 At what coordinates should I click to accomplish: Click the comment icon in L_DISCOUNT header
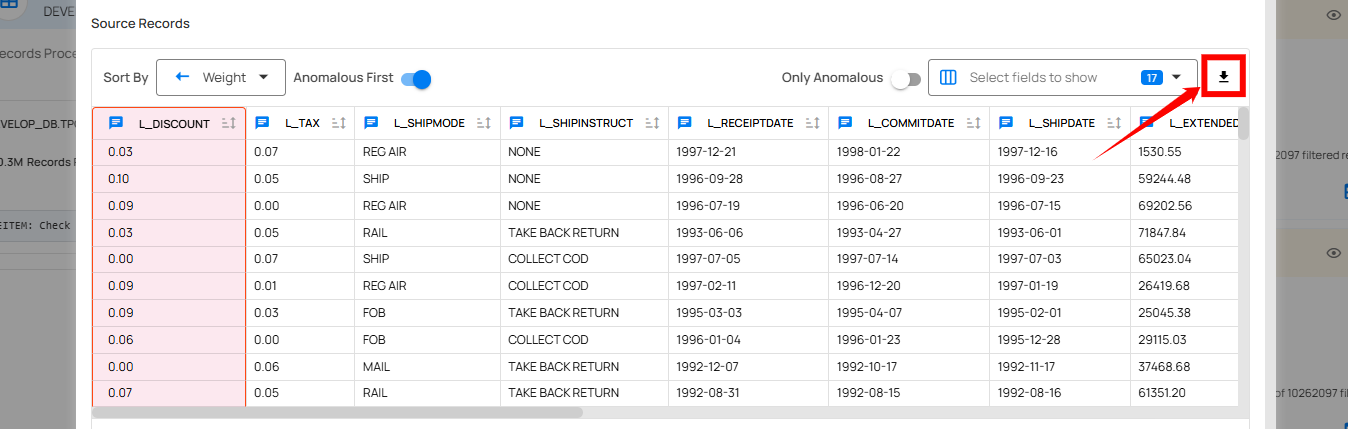[x=116, y=123]
